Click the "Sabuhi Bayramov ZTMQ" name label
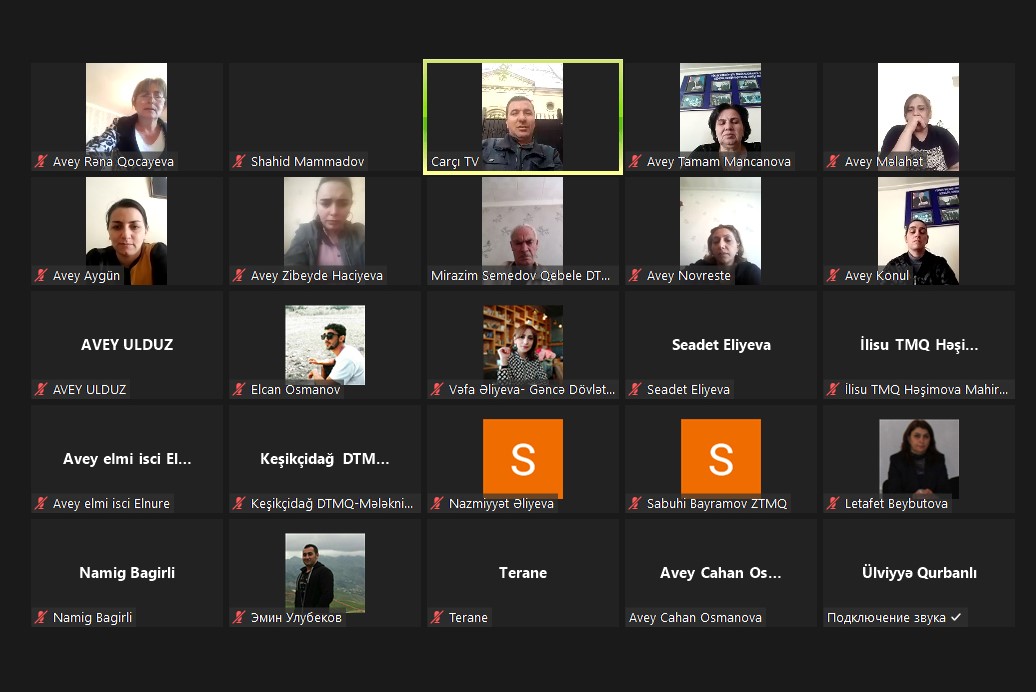This screenshot has width=1036, height=692. (716, 504)
